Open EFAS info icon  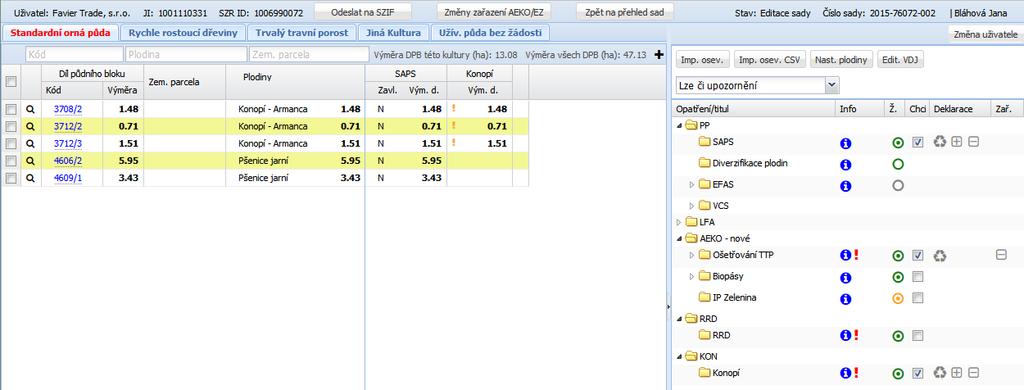pos(846,186)
